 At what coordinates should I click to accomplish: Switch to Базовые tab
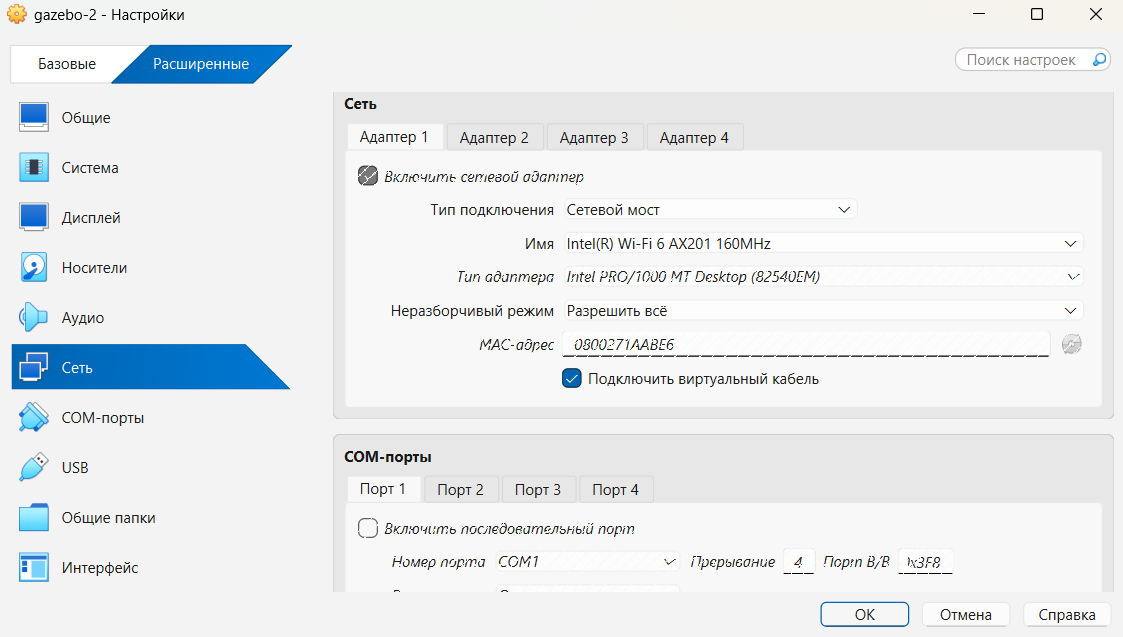(x=67, y=64)
